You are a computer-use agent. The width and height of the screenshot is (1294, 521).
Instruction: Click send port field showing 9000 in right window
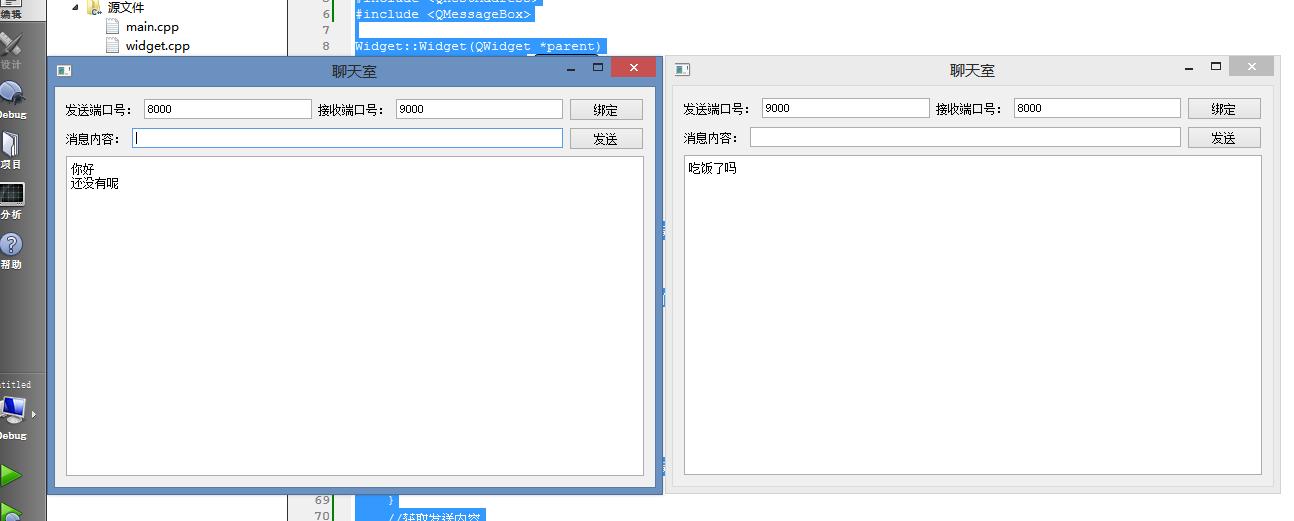coord(846,108)
